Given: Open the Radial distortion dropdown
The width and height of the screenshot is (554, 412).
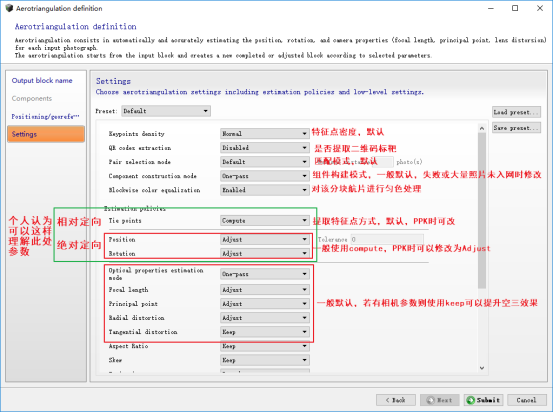Looking at the screenshot, I should click(265, 318).
